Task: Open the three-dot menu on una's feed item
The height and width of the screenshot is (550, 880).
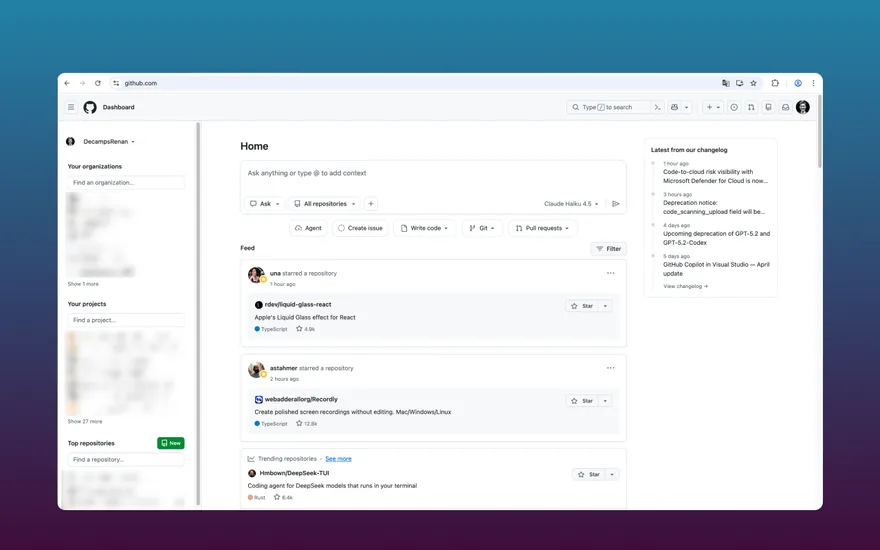Action: (611, 273)
